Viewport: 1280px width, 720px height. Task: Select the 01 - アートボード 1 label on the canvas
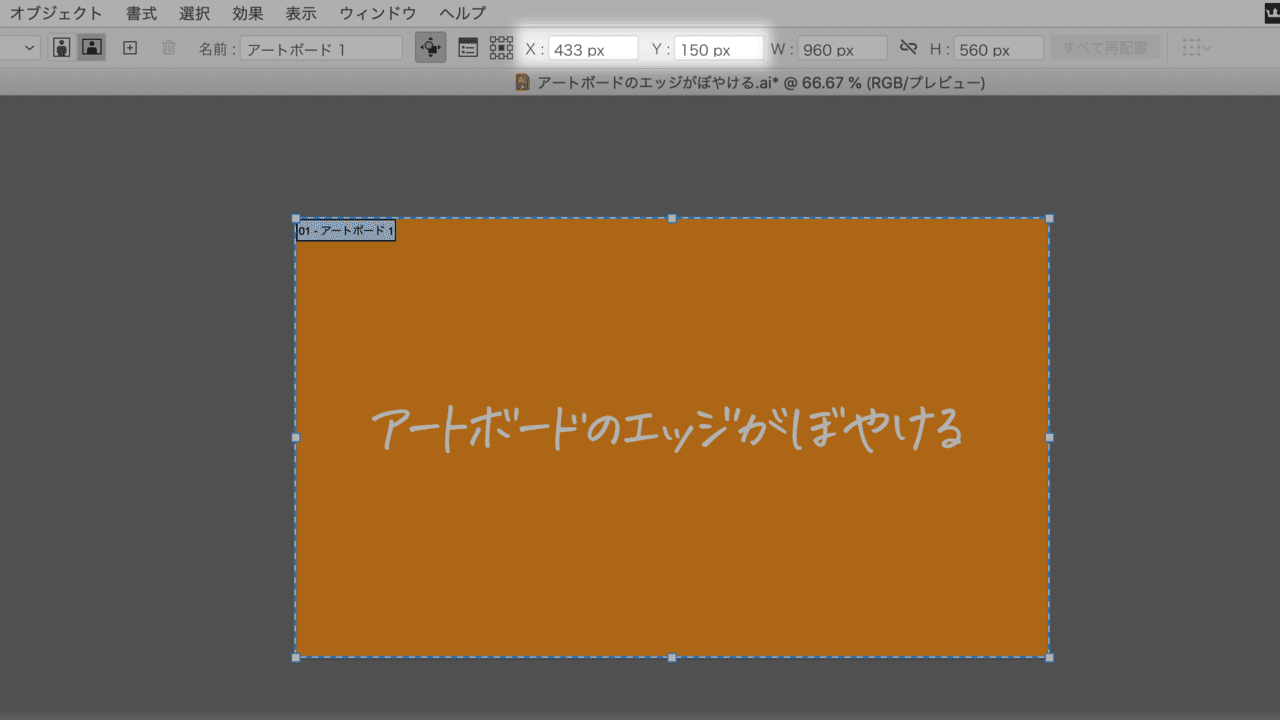345,230
